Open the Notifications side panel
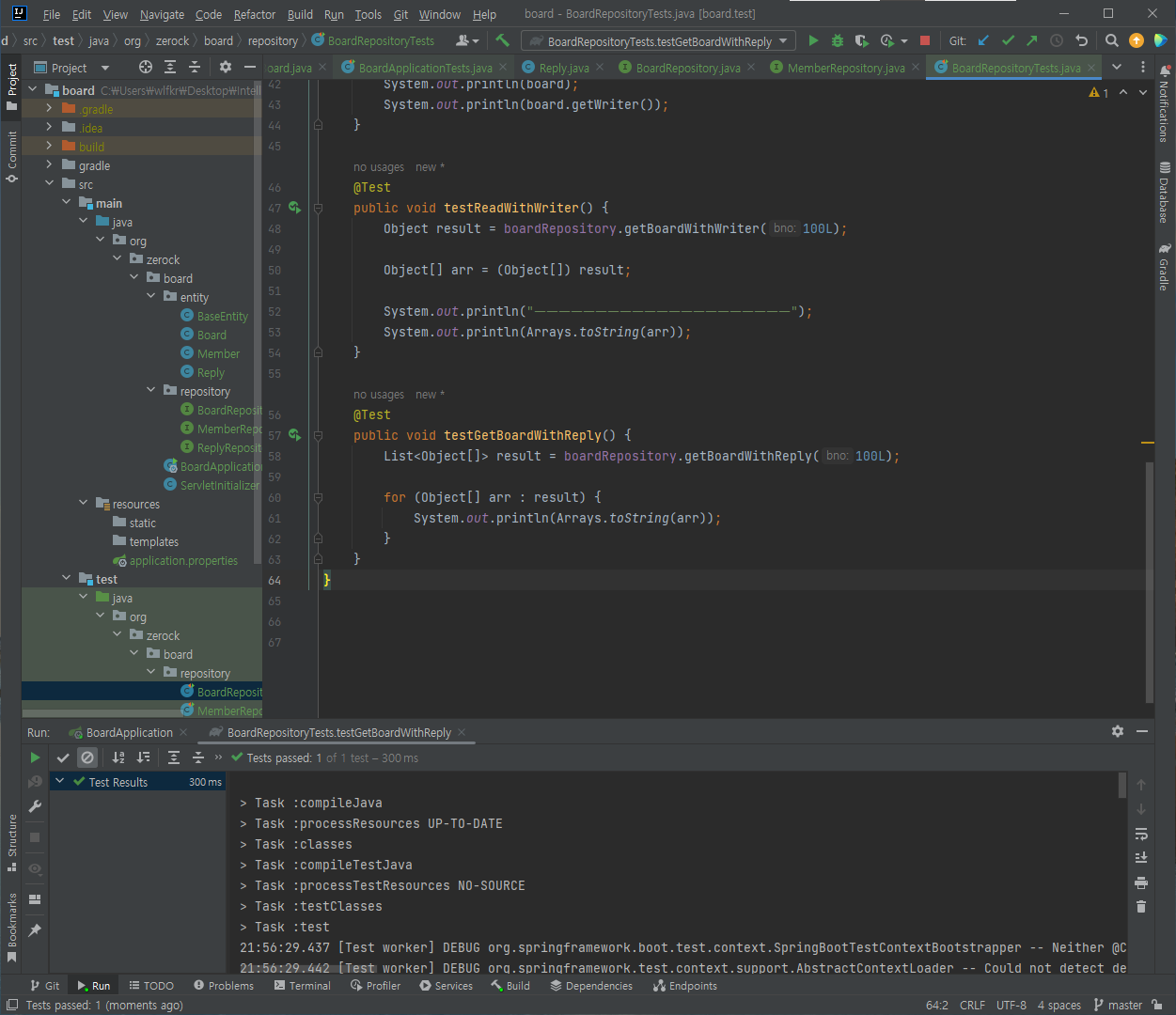 (1164, 103)
